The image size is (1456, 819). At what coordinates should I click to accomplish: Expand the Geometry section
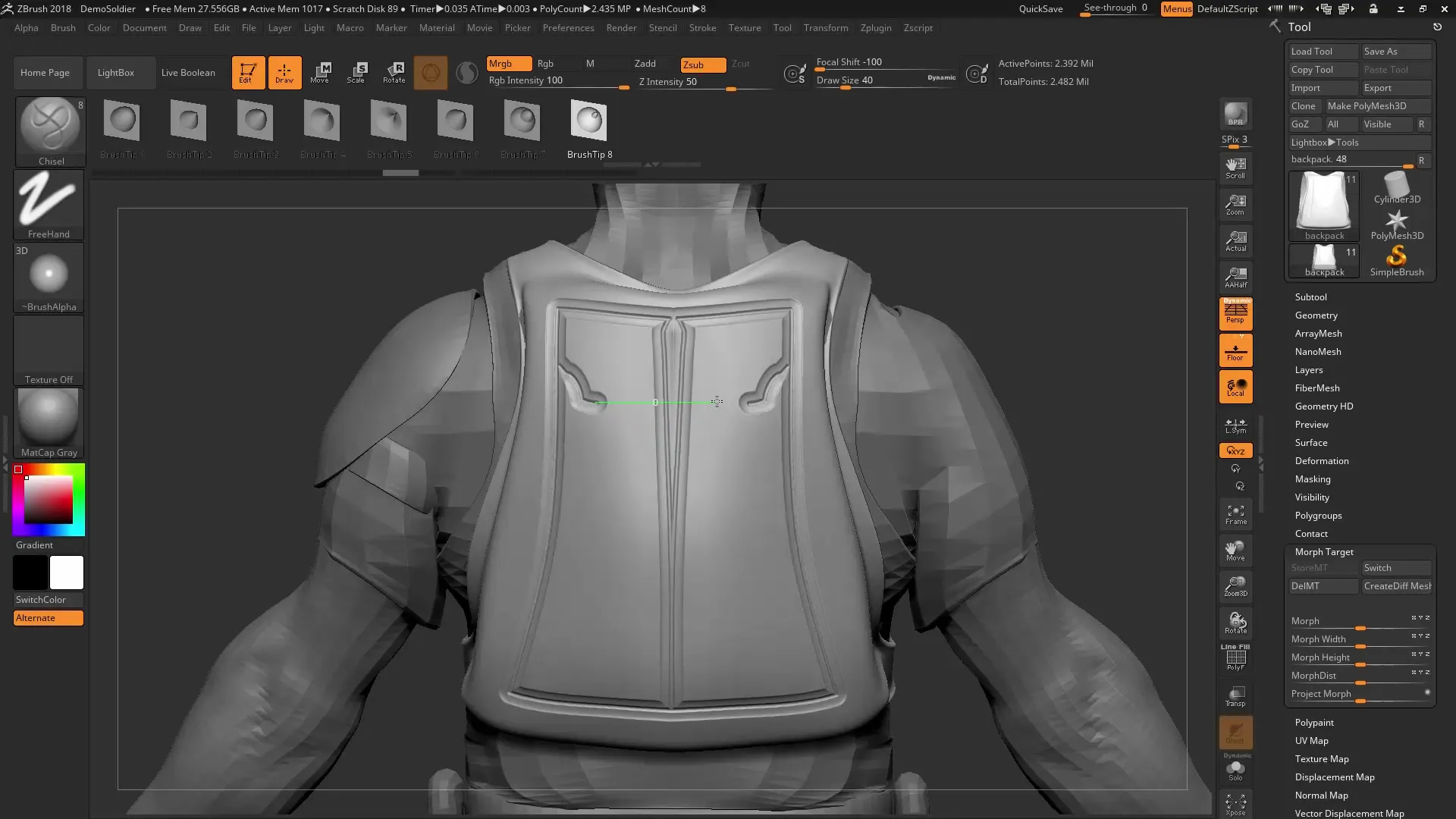point(1316,315)
